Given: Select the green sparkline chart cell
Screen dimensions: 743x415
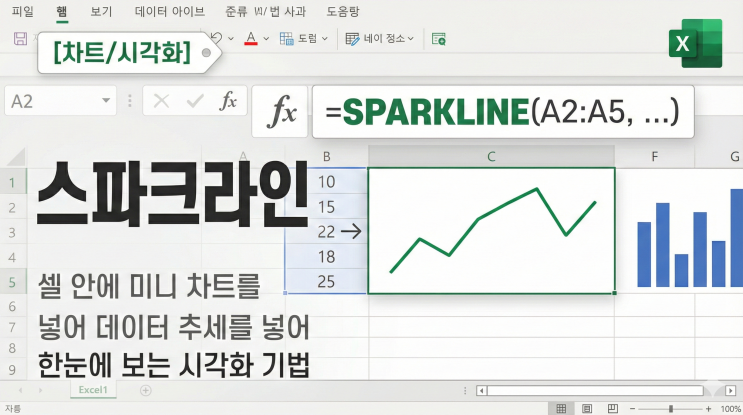Looking at the screenshot, I should coord(491,231).
